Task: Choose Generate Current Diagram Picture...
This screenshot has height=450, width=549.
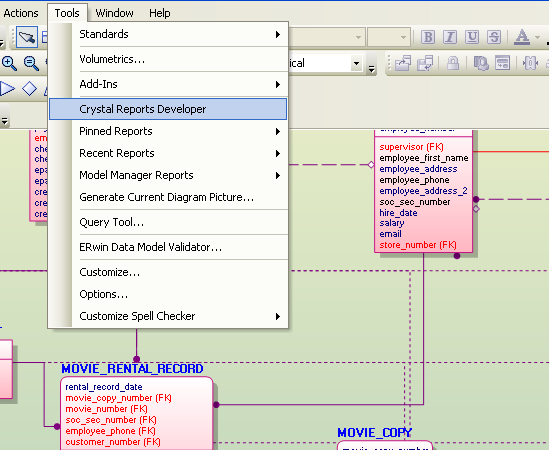Action: click(x=168, y=197)
